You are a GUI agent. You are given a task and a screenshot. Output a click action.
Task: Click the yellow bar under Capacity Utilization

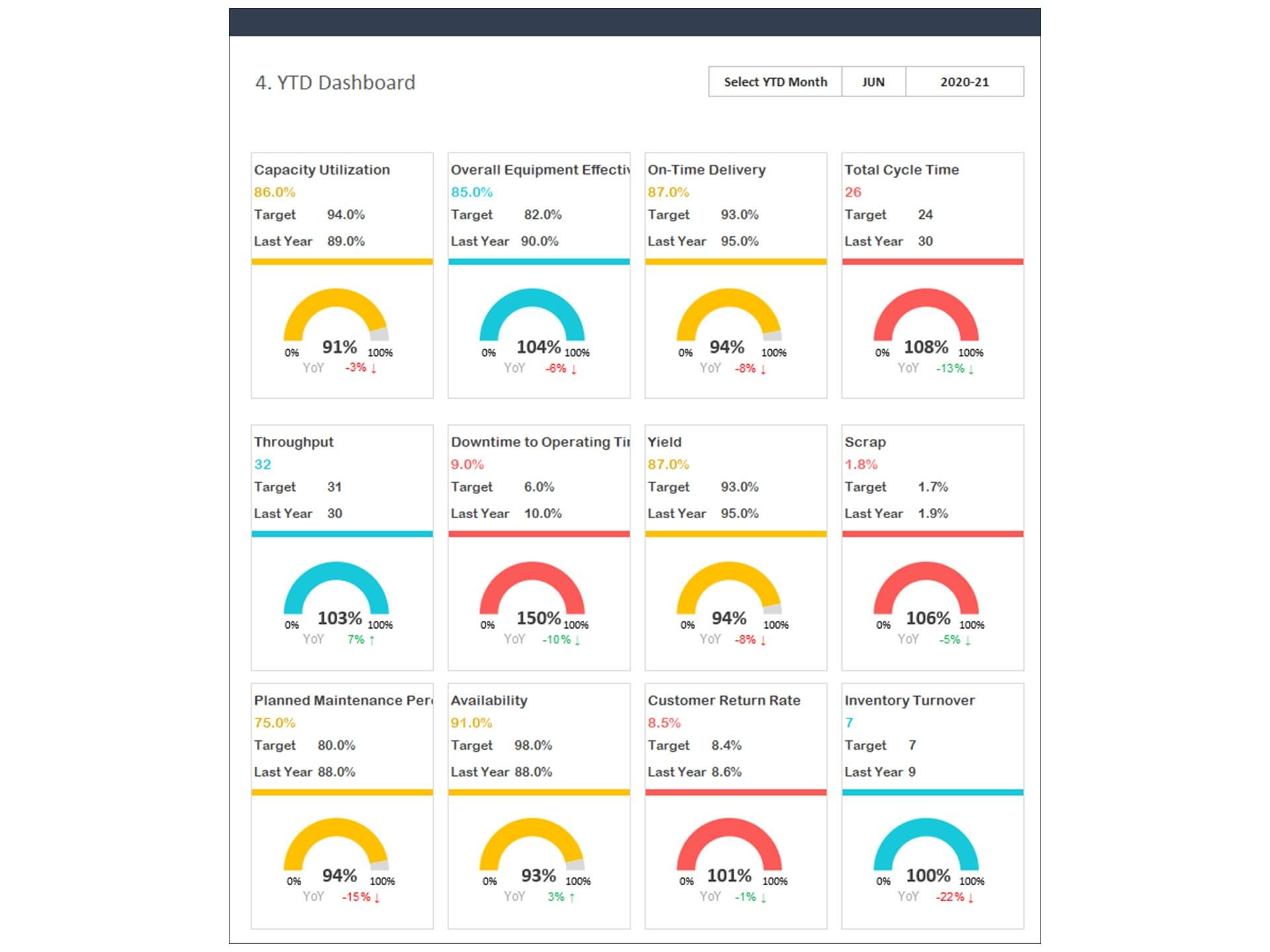pyautogui.click(x=342, y=262)
